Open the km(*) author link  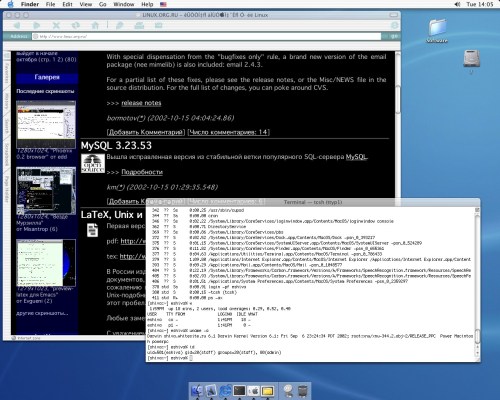click(x=115, y=187)
